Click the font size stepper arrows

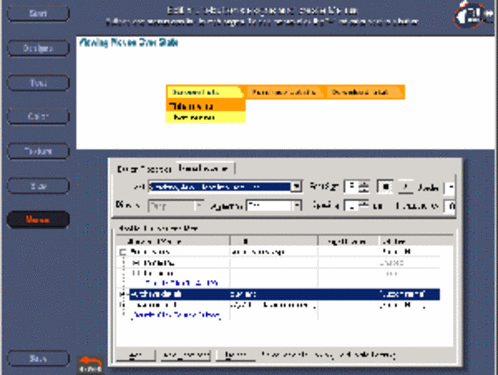[x=364, y=187]
